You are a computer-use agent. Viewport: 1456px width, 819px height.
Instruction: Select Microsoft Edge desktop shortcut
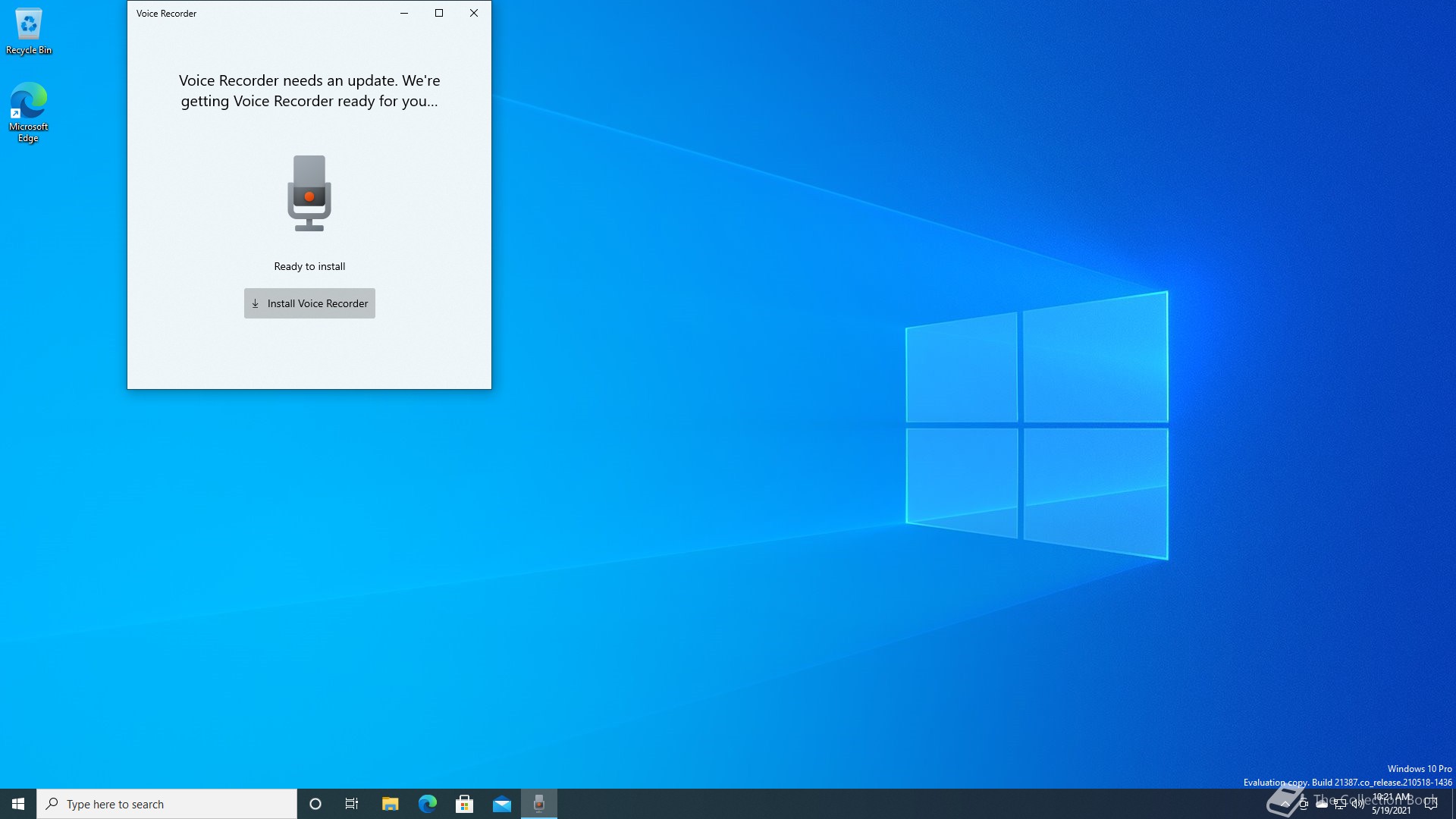(29, 112)
